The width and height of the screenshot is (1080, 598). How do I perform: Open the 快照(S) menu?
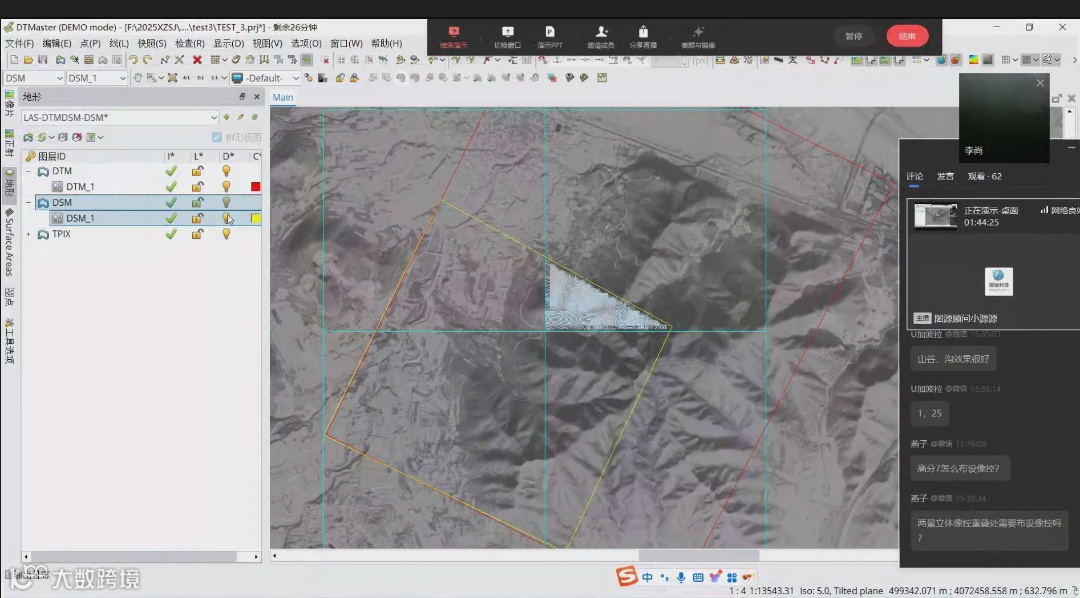click(152, 43)
